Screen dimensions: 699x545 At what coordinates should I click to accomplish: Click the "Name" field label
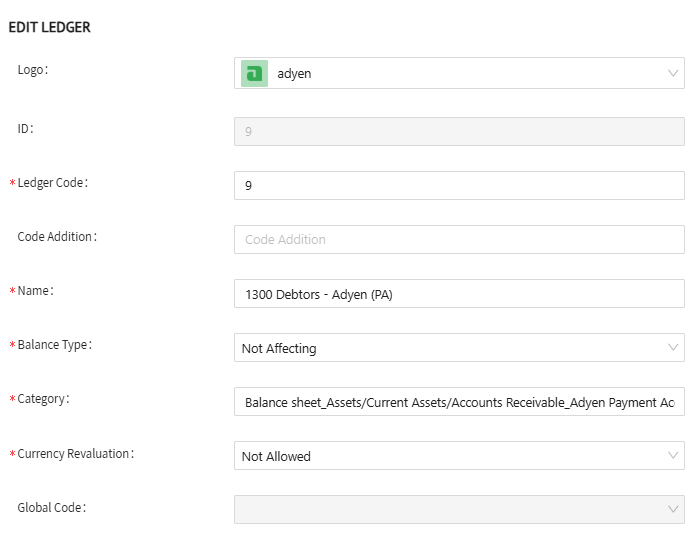(x=35, y=291)
